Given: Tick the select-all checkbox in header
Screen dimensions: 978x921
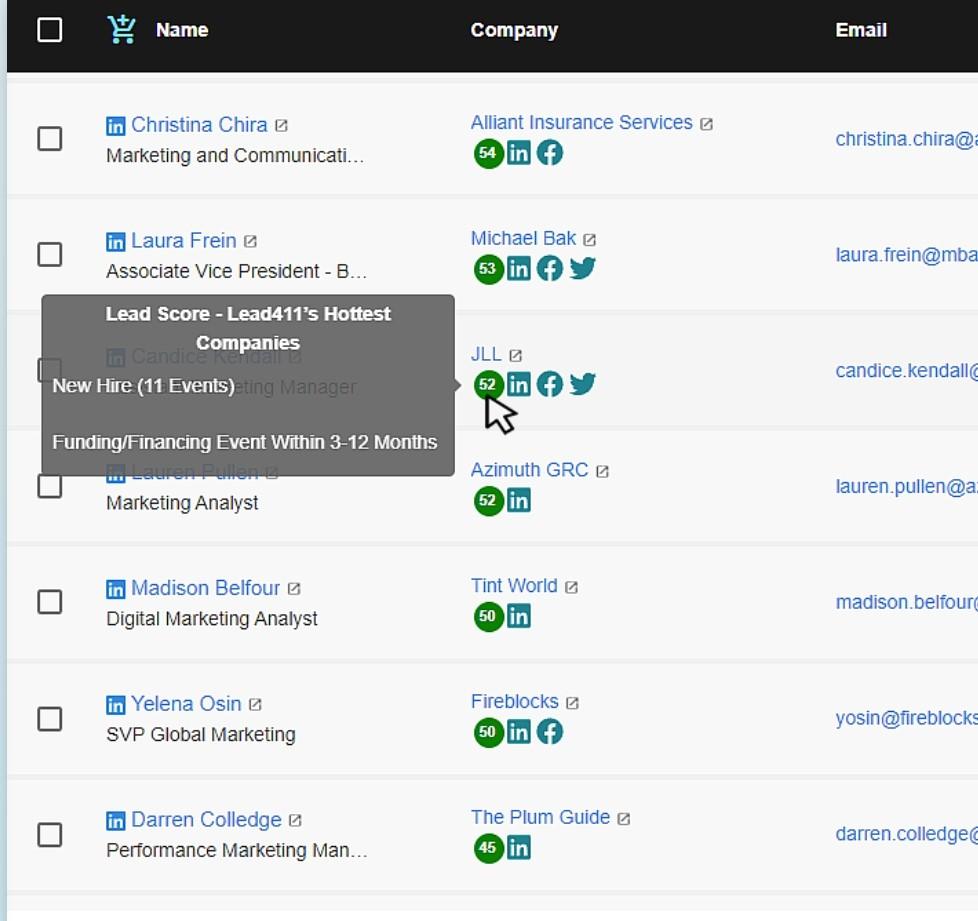Looking at the screenshot, I should 49,29.
